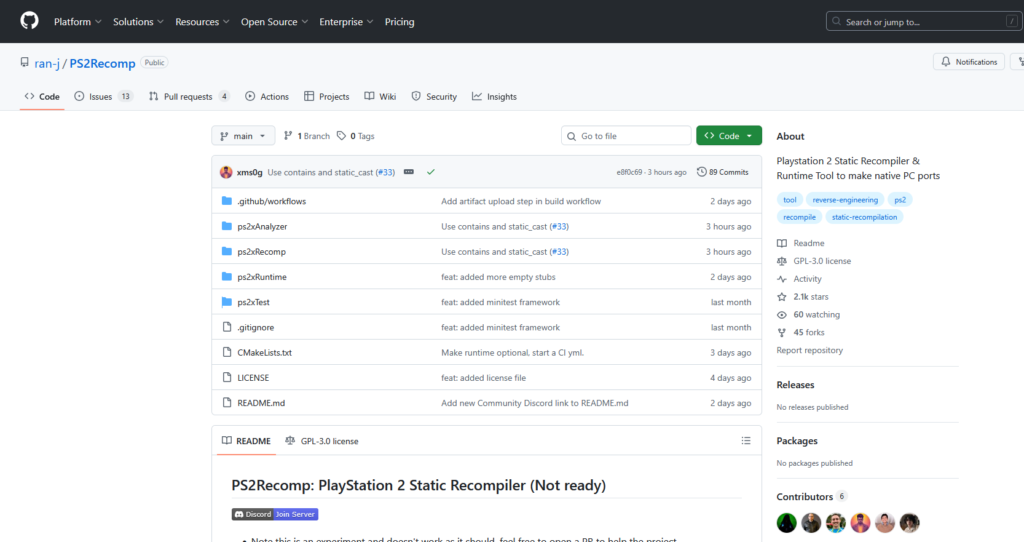Click the README.md file icon
The width and height of the screenshot is (1024, 542).
pyautogui.click(x=227, y=403)
